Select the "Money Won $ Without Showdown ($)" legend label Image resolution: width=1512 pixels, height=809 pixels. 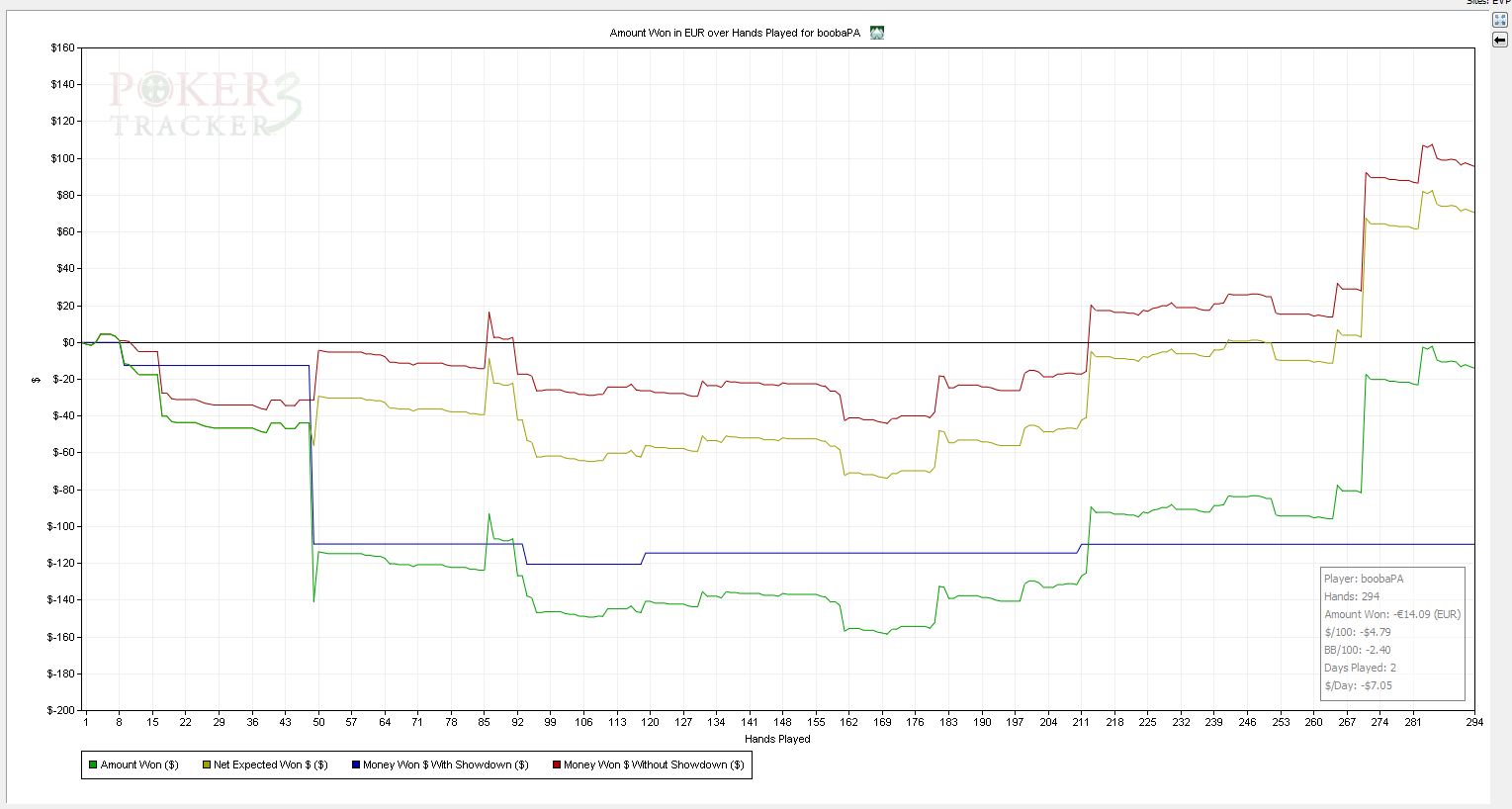654,764
